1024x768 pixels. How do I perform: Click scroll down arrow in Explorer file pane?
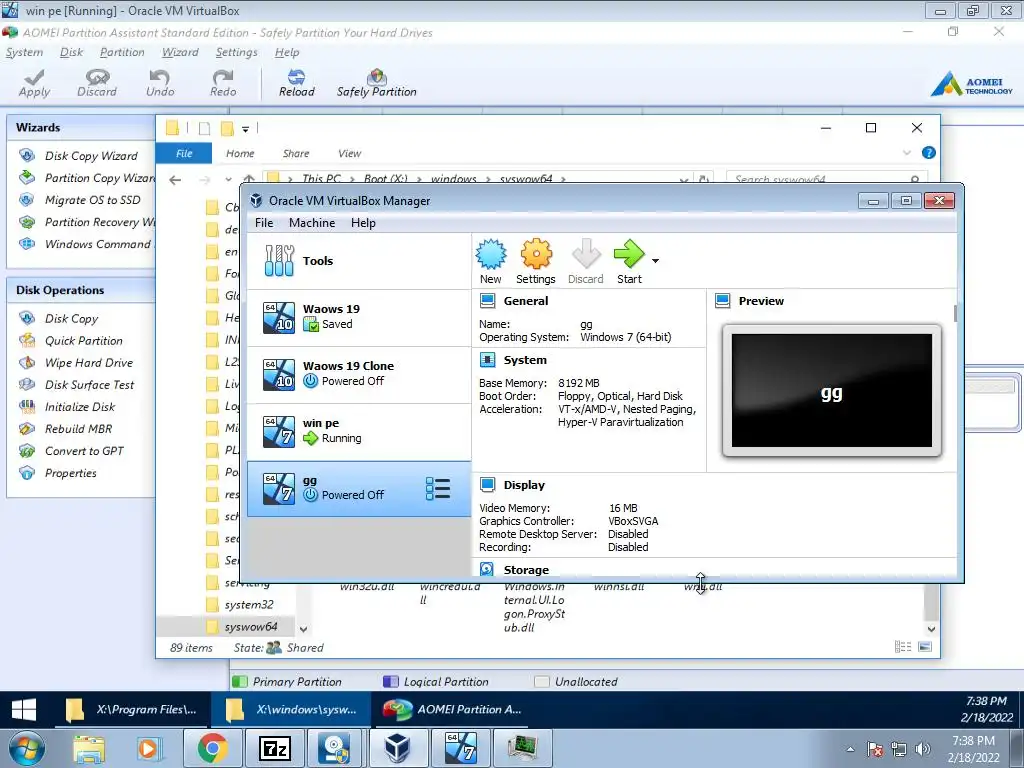pyautogui.click(x=931, y=629)
